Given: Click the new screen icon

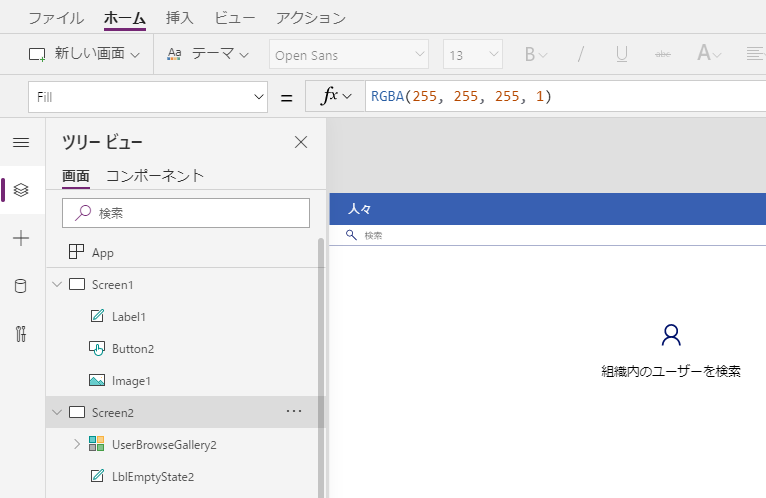Looking at the screenshot, I should coord(37,54).
